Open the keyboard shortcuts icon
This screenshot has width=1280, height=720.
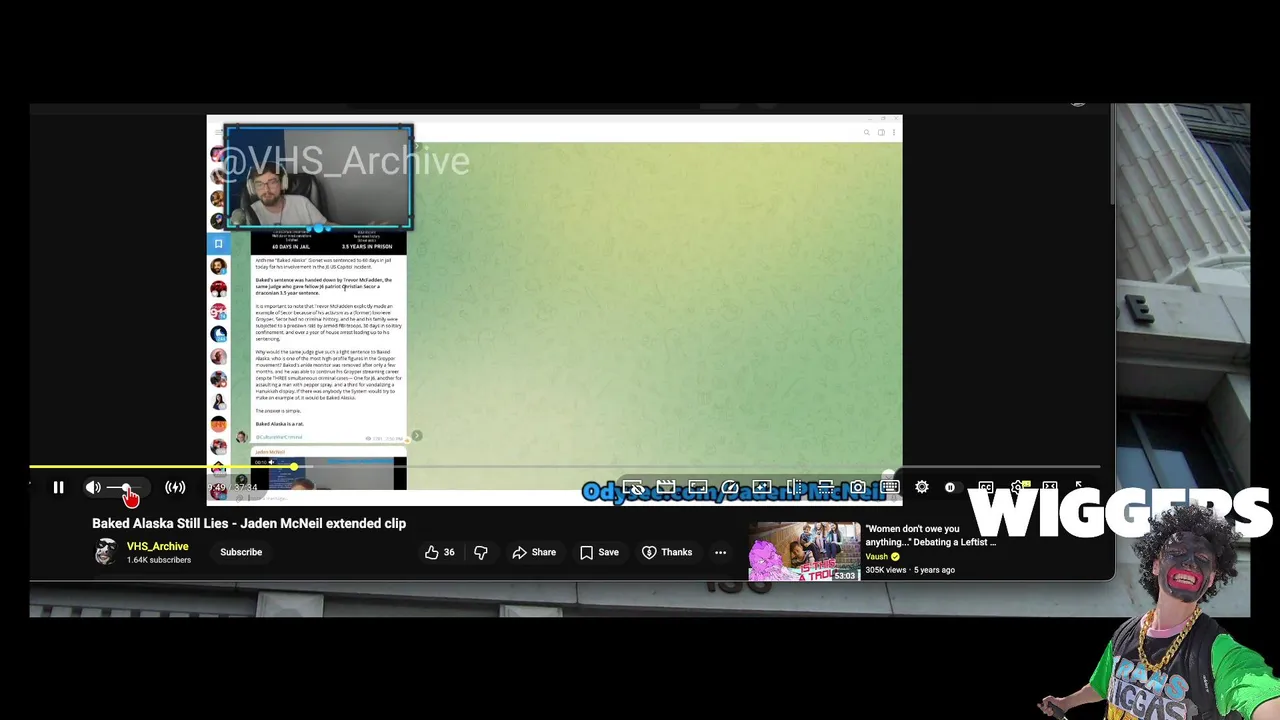pyautogui.click(x=890, y=487)
